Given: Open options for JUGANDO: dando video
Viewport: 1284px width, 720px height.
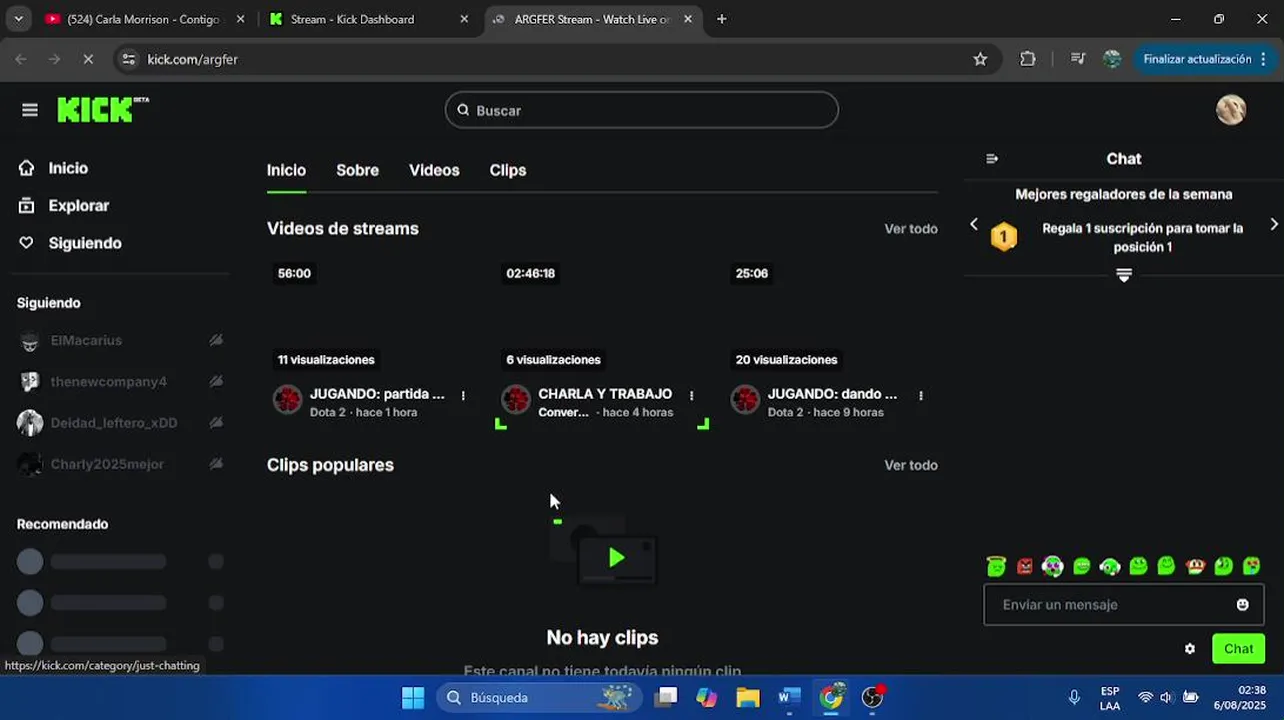Looking at the screenshot, I should coord(921,396).
